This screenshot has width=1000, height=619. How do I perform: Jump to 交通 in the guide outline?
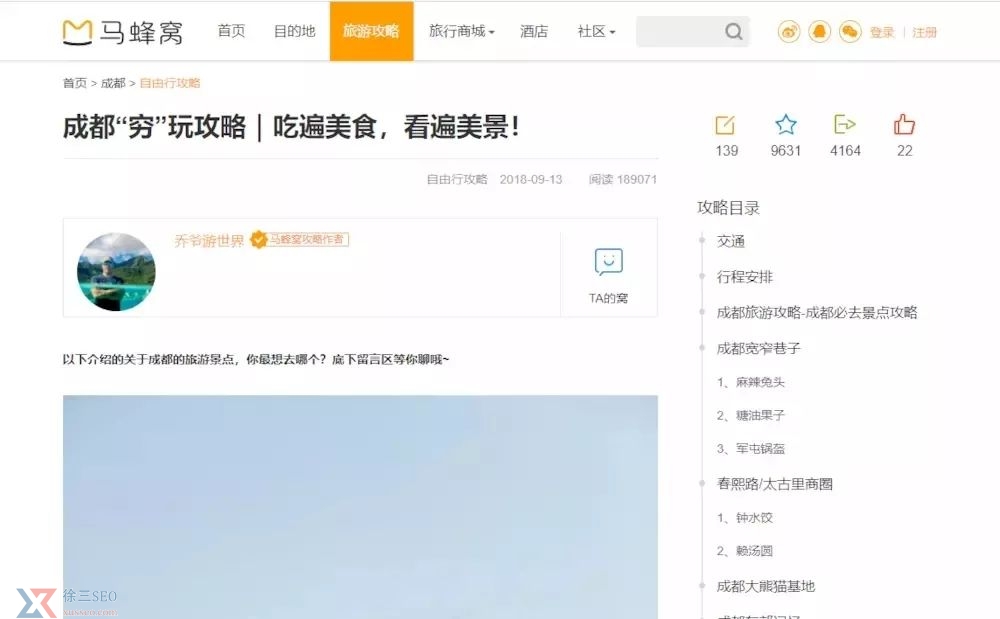(x=732, y=241)
